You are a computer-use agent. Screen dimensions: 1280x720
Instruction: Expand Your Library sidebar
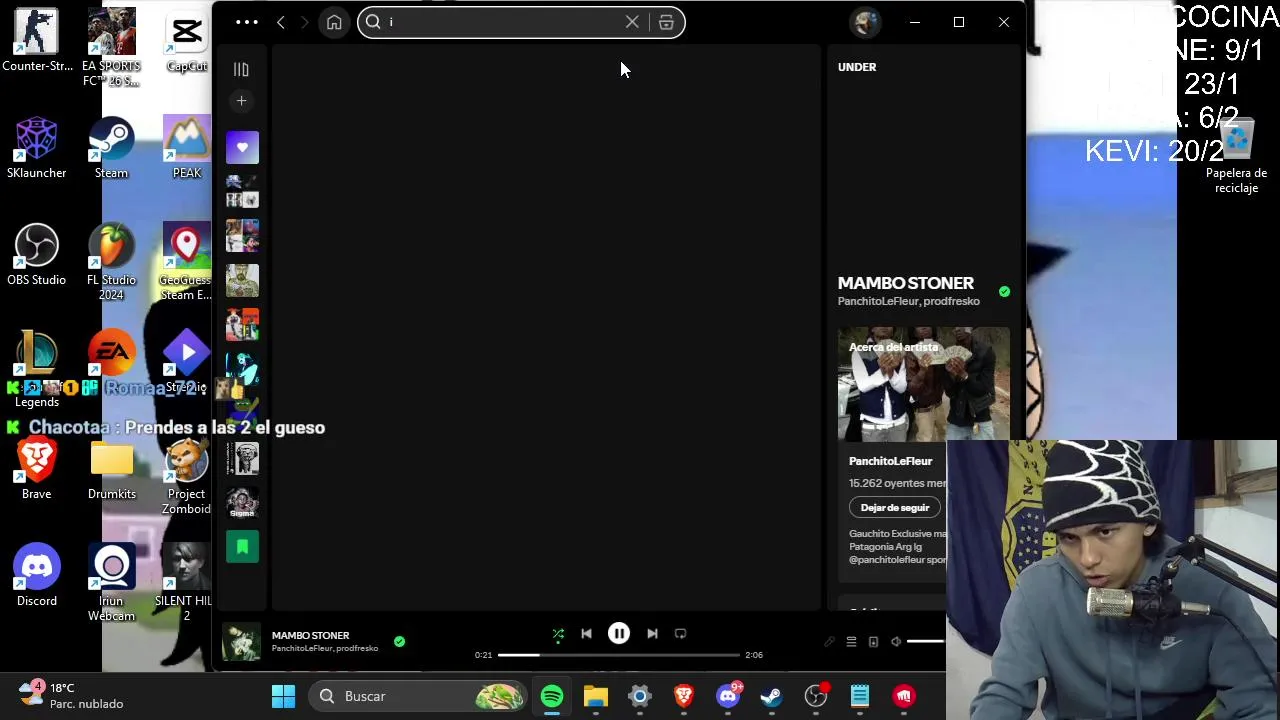241,69
